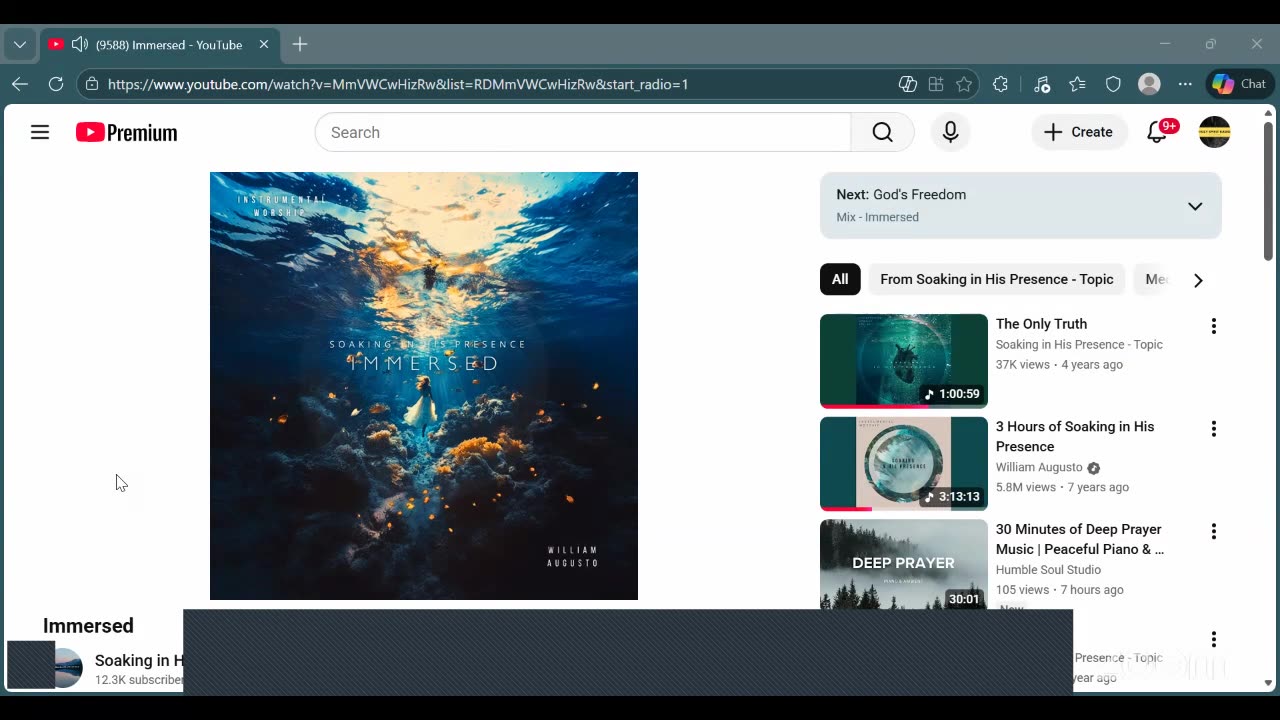
Task: Go back with the browser back arrow
Action: click(x=20, y=84)
